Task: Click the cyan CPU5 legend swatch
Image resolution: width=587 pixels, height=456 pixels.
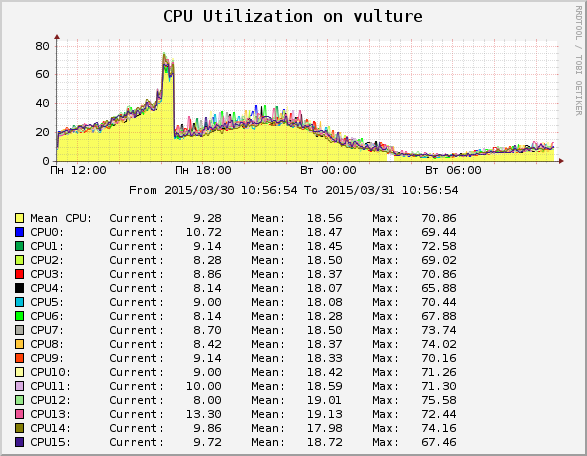Action: 19,302
